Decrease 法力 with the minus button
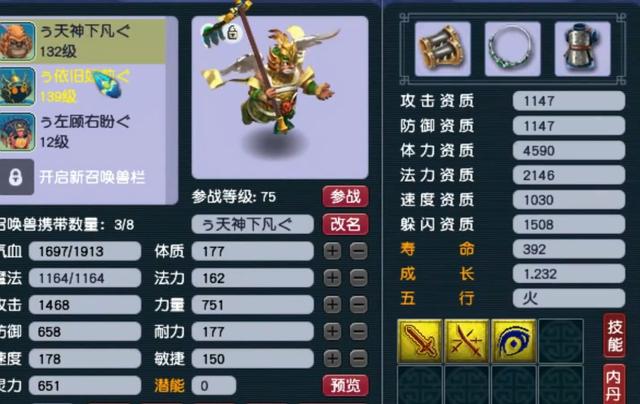 point(358,278)
